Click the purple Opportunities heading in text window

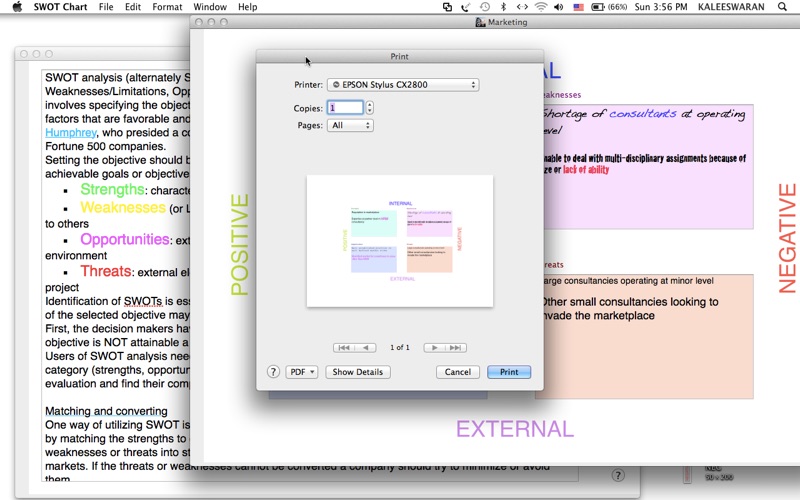click(124, 239)
